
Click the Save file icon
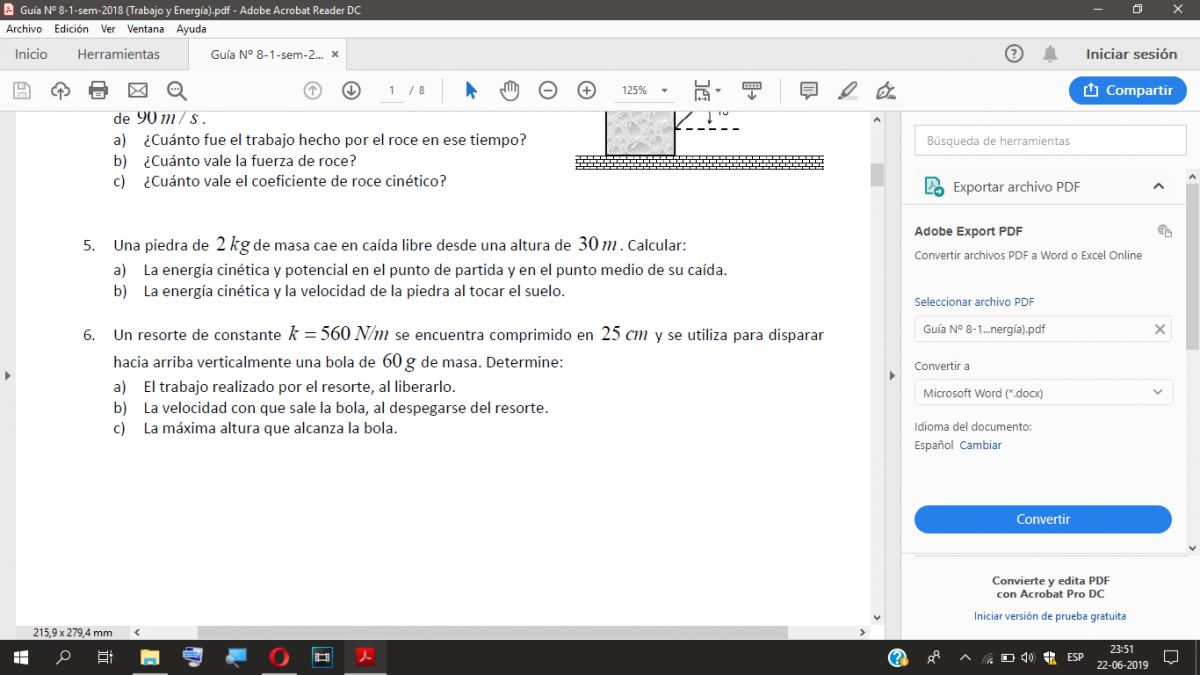click(22, 90)
